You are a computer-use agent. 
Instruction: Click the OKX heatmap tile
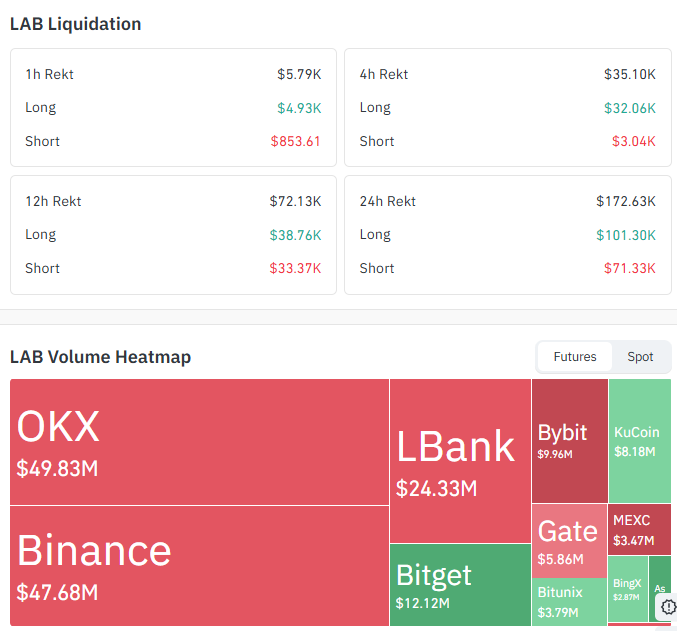click(199, 442)
